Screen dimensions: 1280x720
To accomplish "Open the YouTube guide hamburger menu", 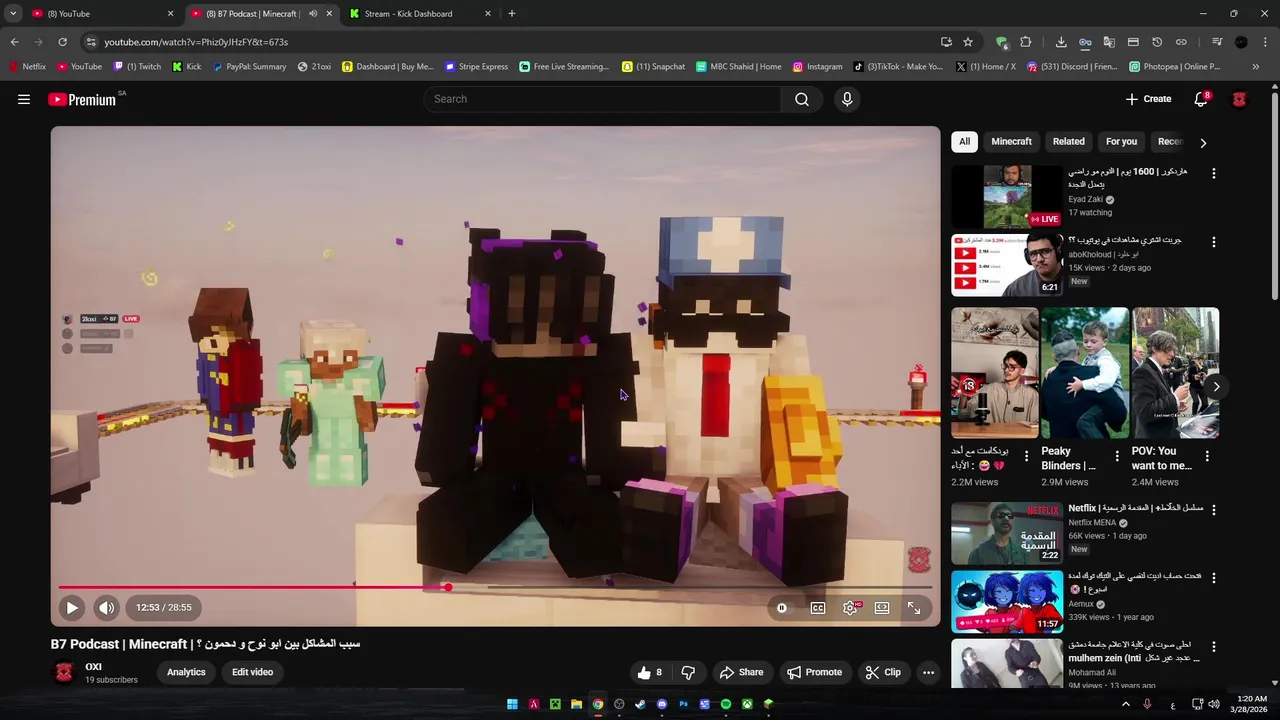I will tap(24, 99).
